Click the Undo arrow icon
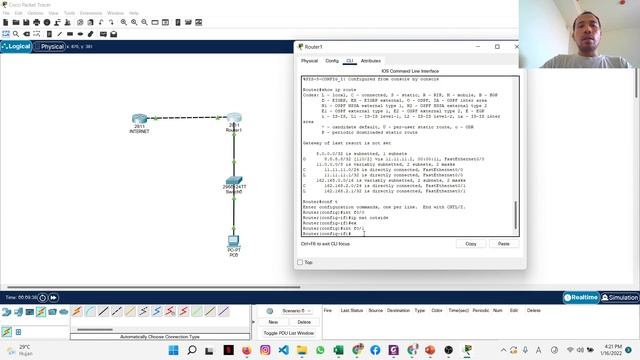 101,22
